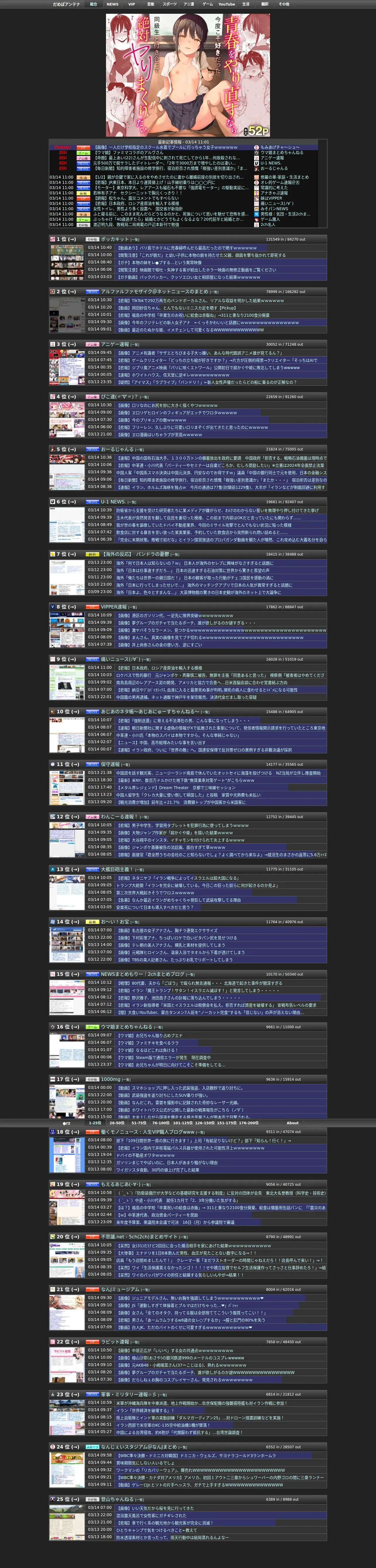Click ゲーム category badge beside ウマ娘まとめちゃんねる

[x=92, y=1027]
